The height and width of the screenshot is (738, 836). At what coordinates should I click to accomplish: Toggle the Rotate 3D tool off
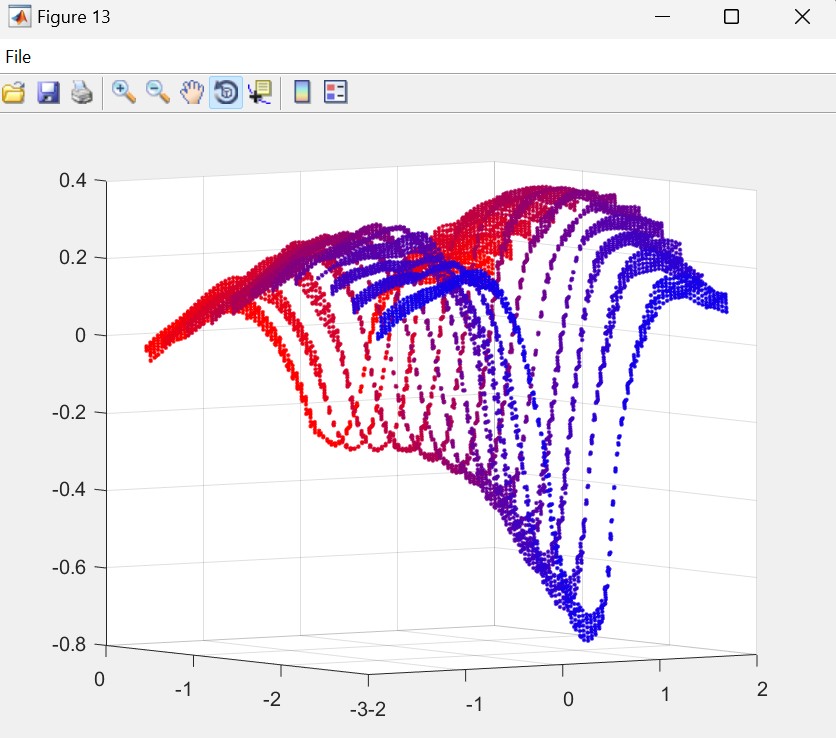(x=225, y=93)
